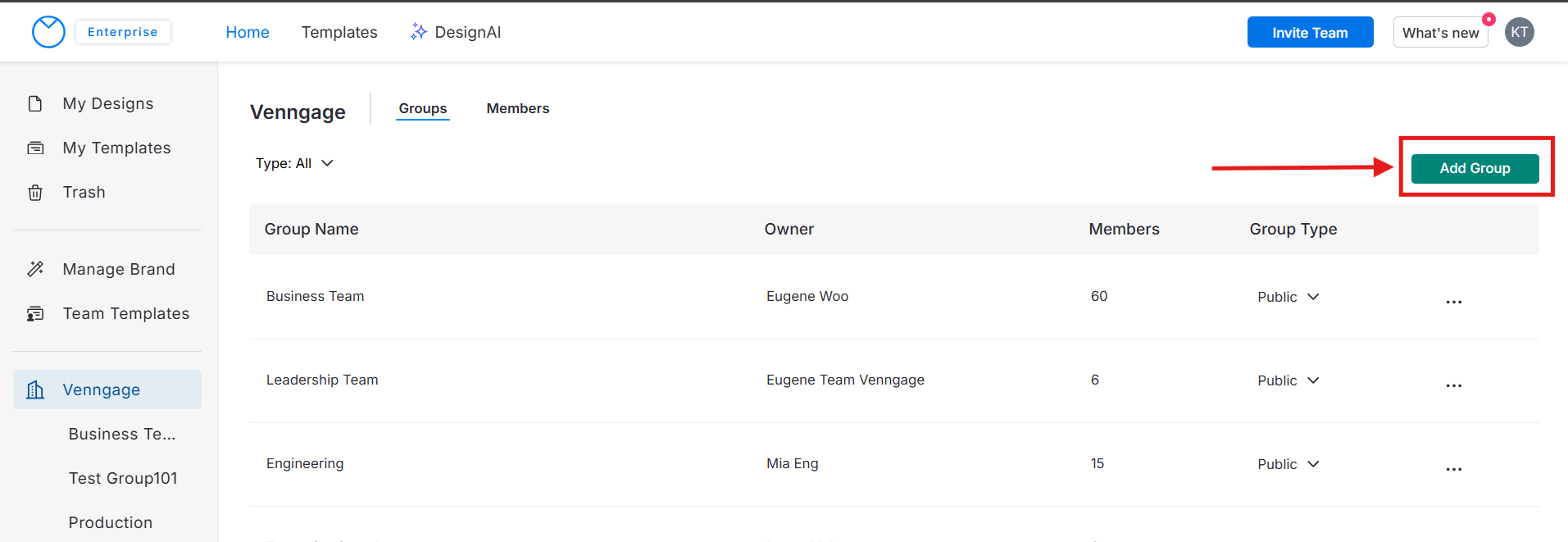Click the Venngage clock logo icon
The image size is (1568, 542).
48,32
